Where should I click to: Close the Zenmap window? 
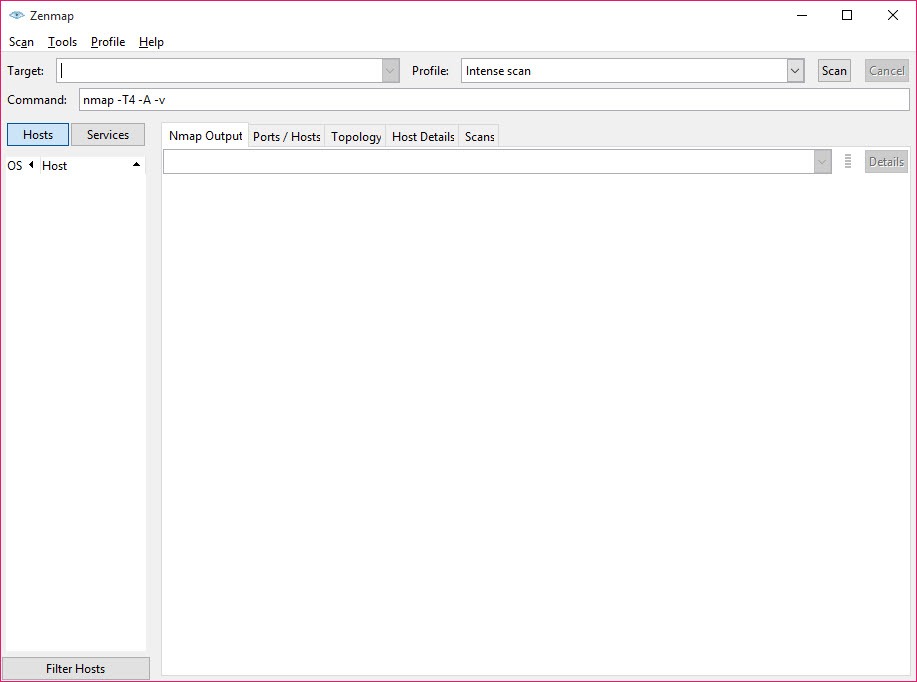pyautogui.click(x=892, y=15)
